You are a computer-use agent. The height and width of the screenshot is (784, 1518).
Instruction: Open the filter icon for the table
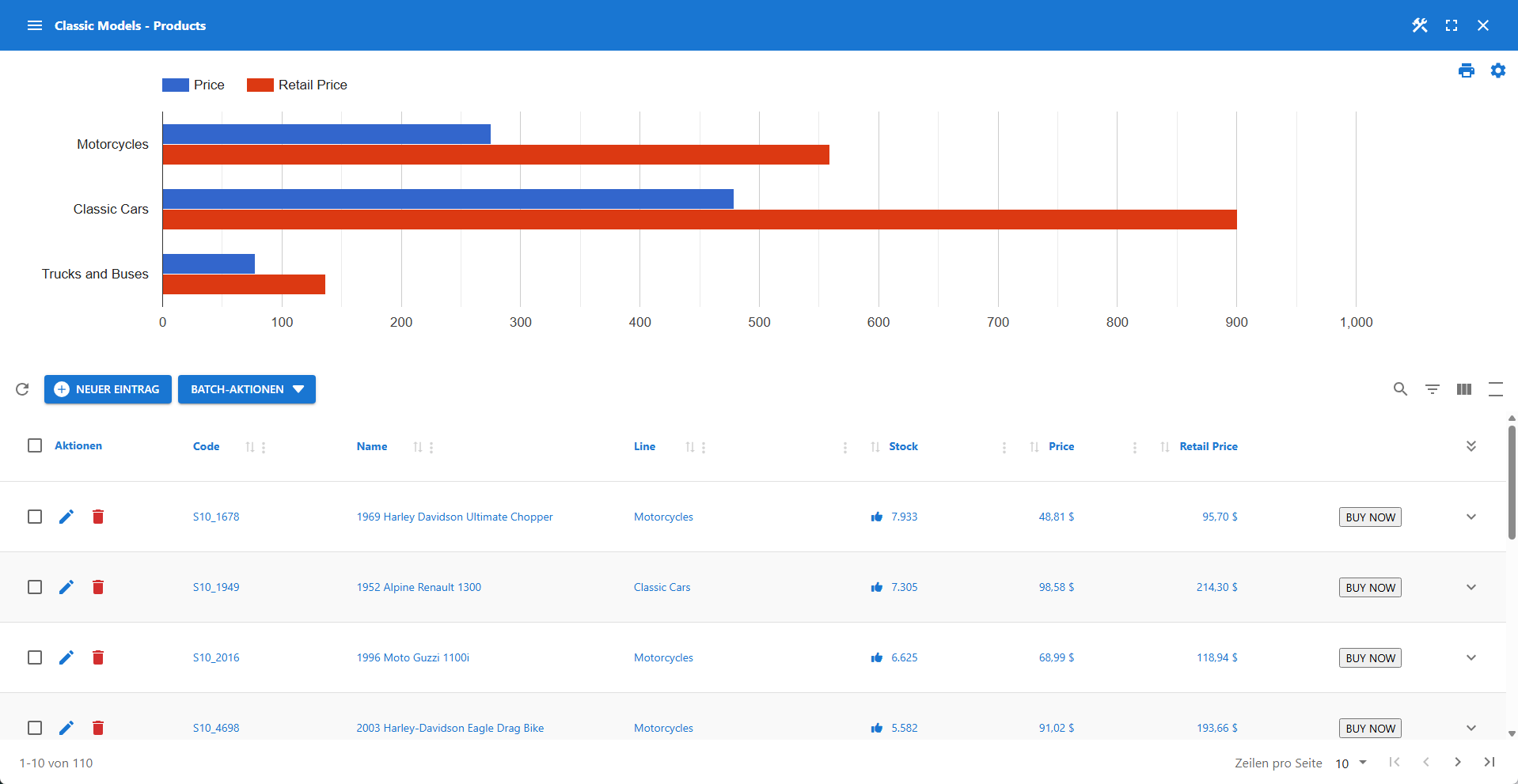[1432, 389]
